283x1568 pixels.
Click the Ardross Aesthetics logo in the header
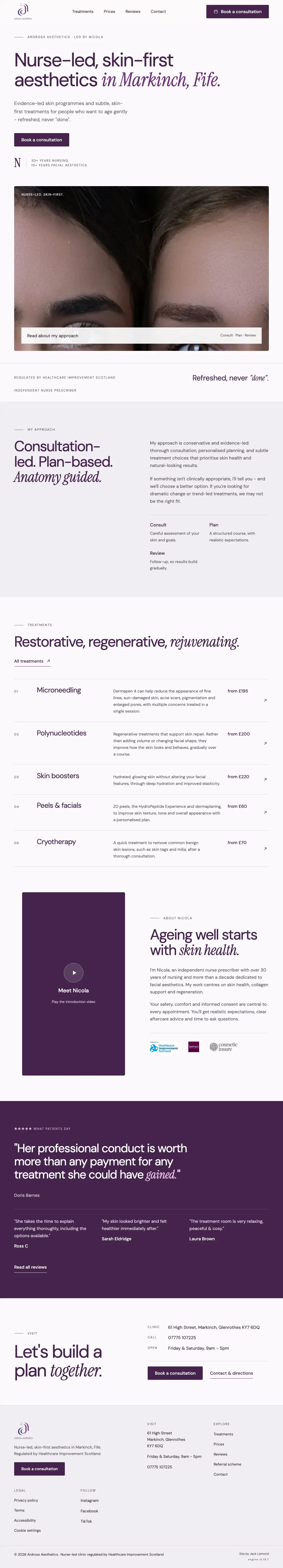[x=23, y=12]
